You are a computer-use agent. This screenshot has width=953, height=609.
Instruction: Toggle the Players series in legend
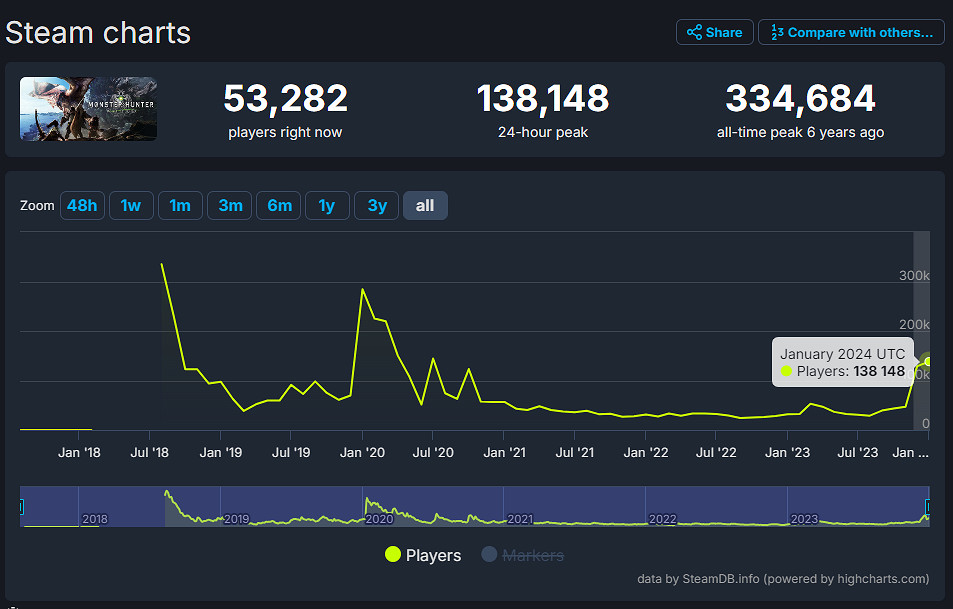pyautogui.click(x=433, y=555)
